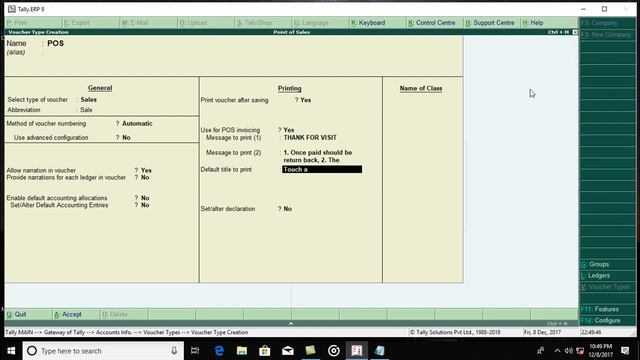The width and height of the screenshot is (640, 360).
Task: Click the Accept button
Action: pos(68,314)
